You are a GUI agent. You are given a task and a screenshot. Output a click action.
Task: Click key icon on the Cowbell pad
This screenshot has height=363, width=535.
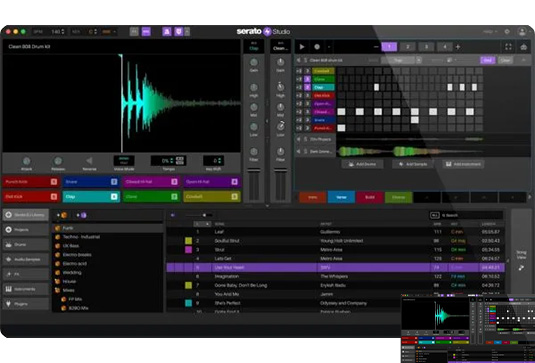234,197
